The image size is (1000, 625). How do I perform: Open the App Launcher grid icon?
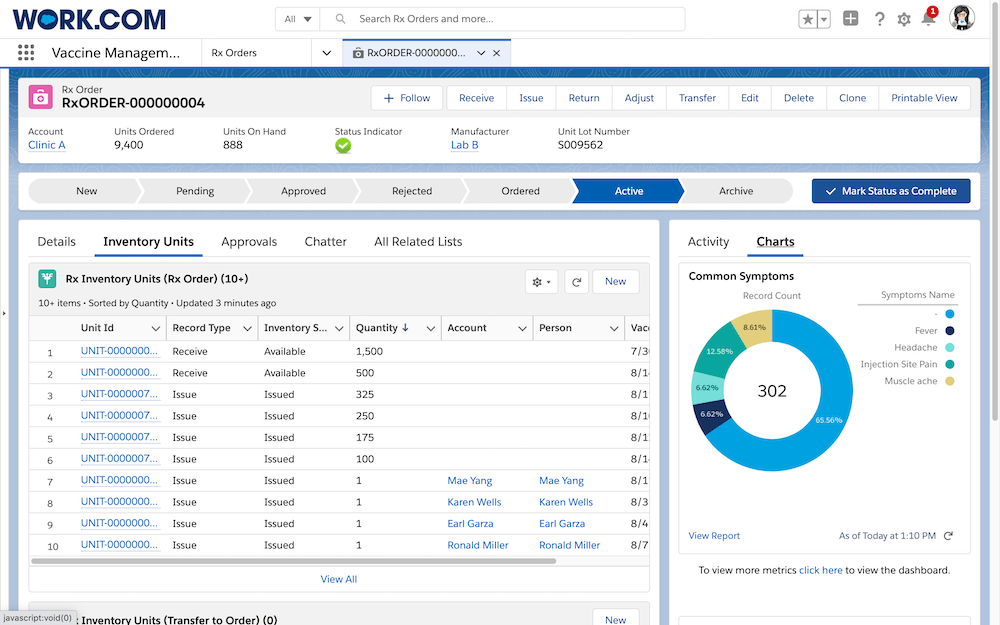tap(26, 53)
